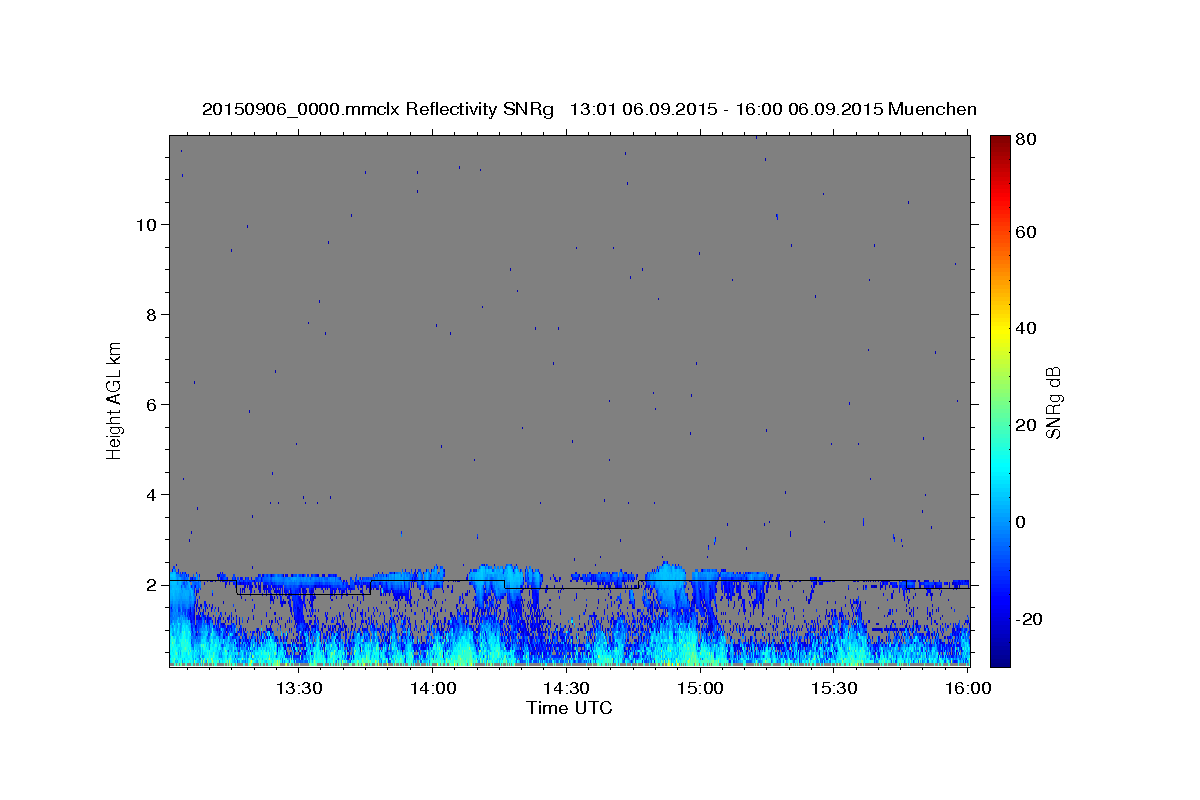Screen dimensions: 1200x800
Task: Click the height tick label 6
Action: tap(152, 404)
